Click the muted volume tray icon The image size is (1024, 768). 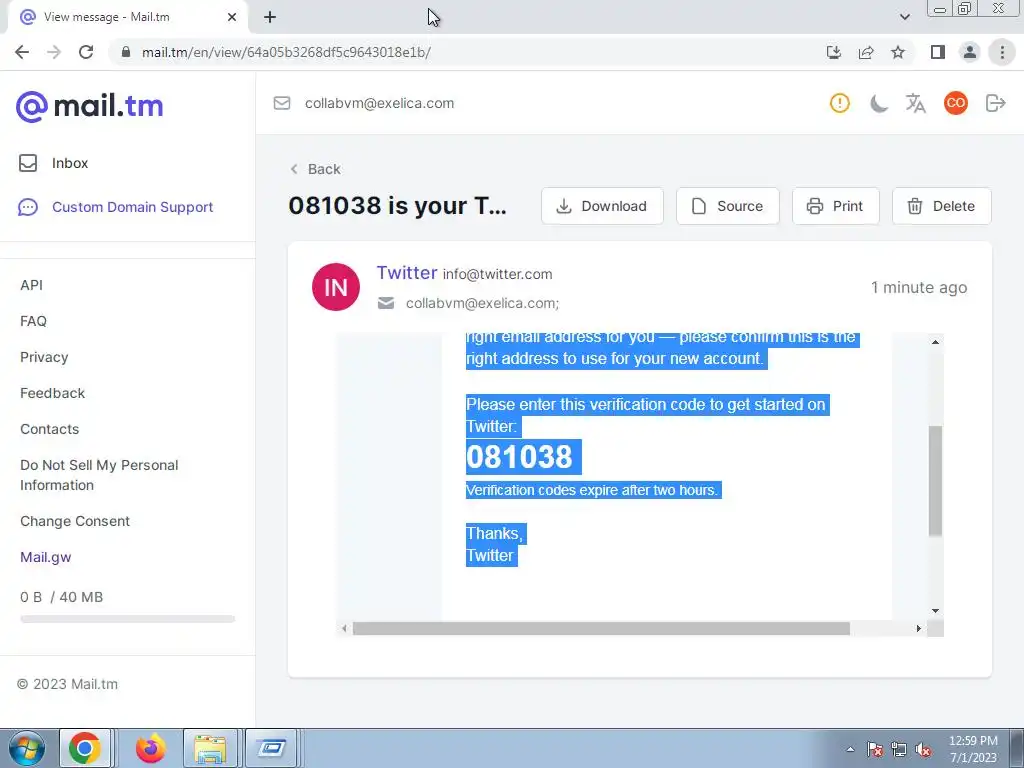pyautogui.click(x=923, y=749)
